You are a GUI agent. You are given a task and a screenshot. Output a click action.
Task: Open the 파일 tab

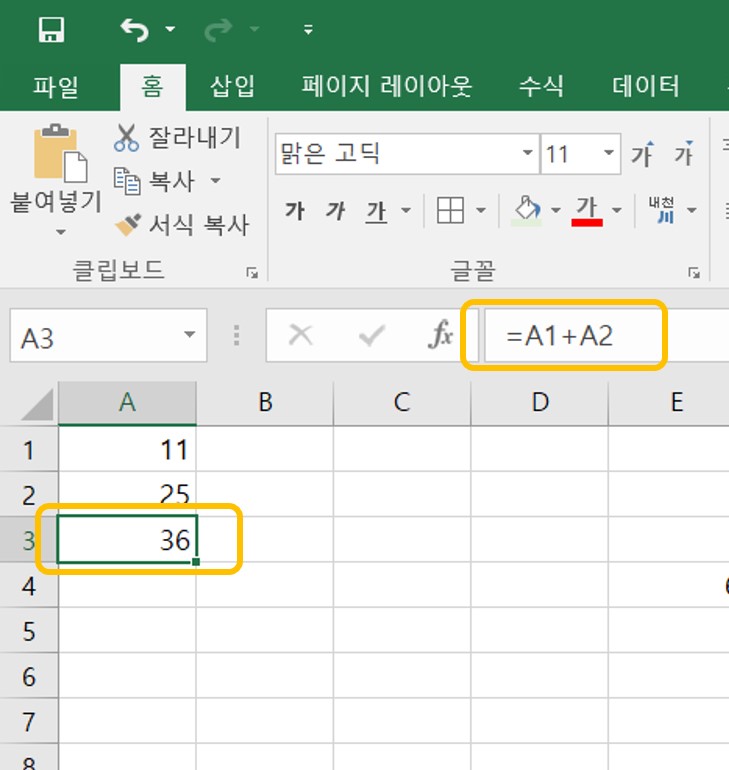pyautogui.click(x=55, y=86)
